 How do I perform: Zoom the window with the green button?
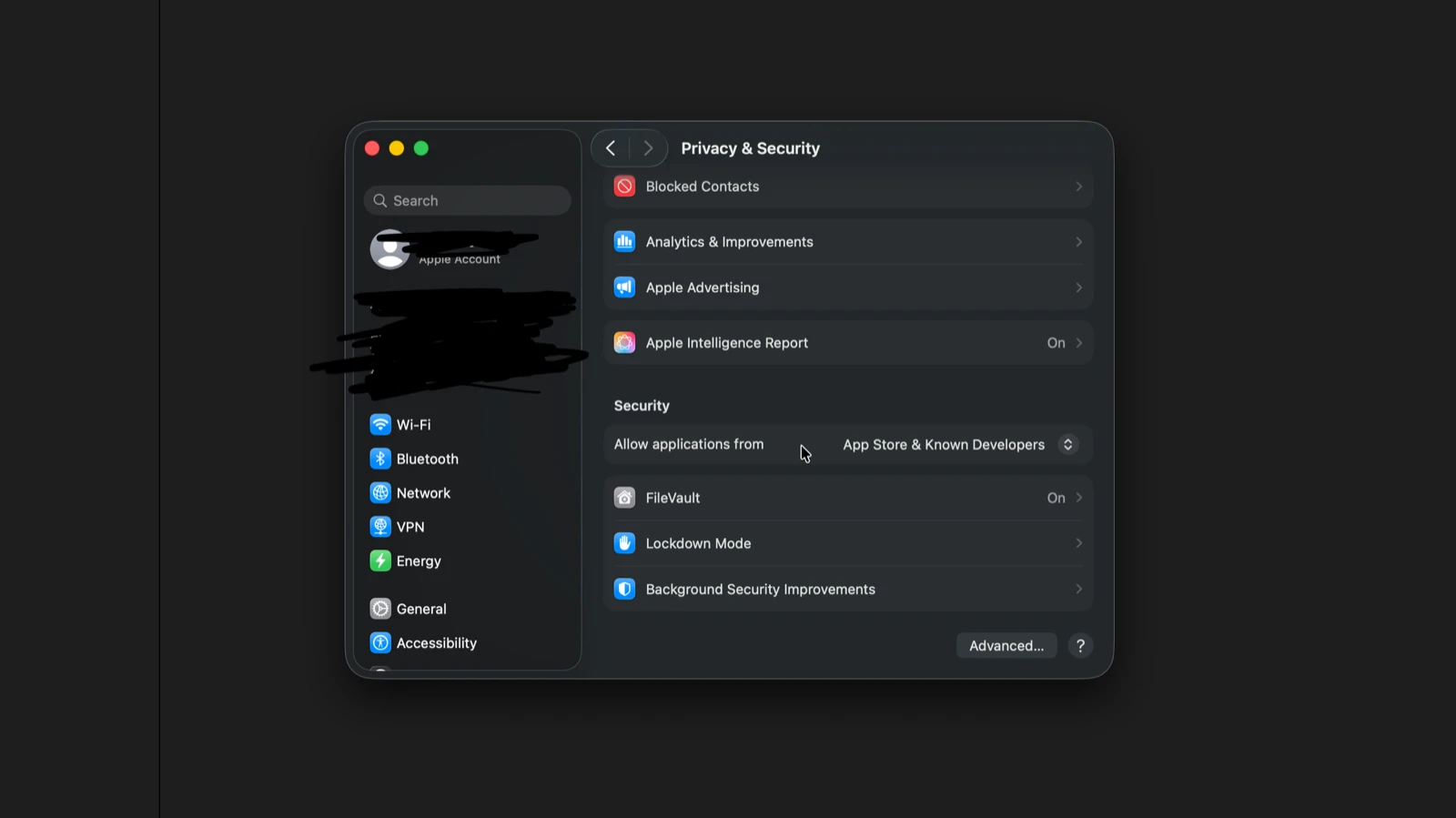coord(421,148)
